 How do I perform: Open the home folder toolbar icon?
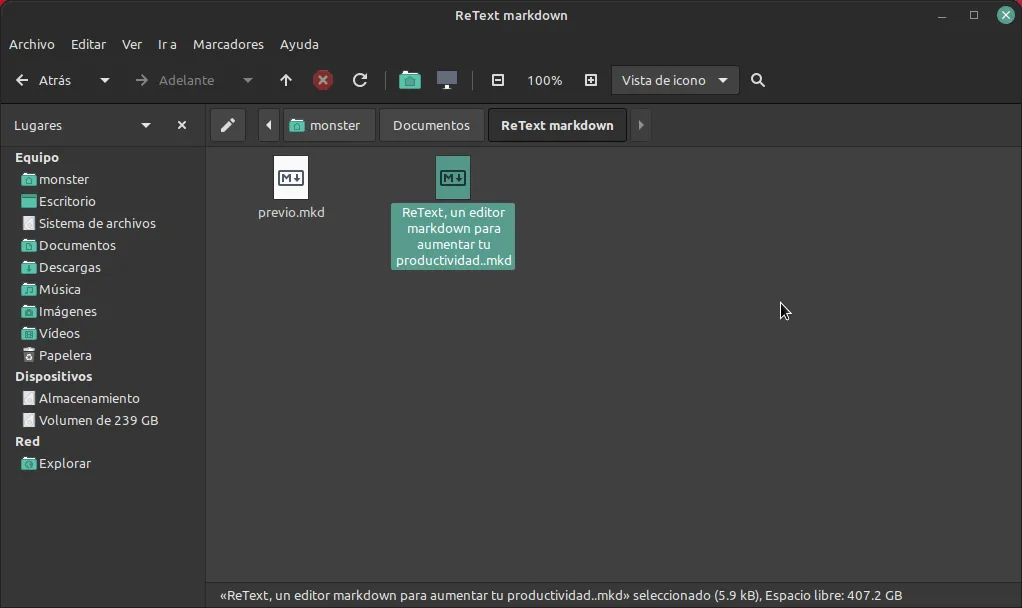[x=409, y=80]
